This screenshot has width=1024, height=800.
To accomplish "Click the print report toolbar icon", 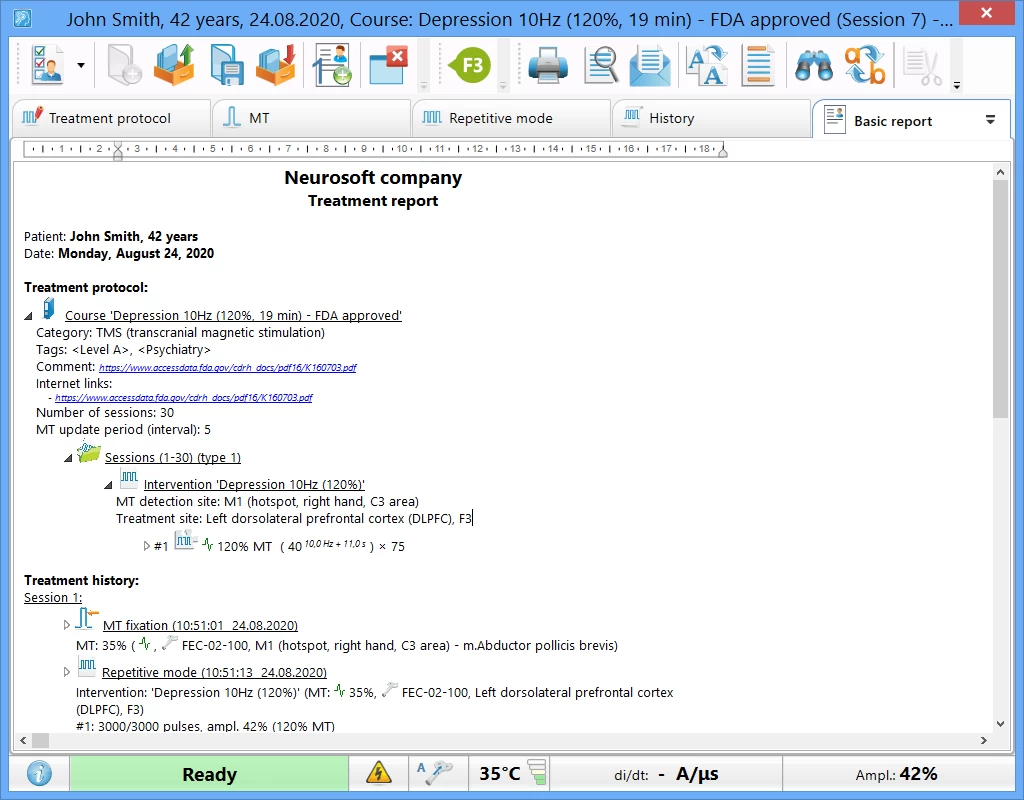I will 548,66.
